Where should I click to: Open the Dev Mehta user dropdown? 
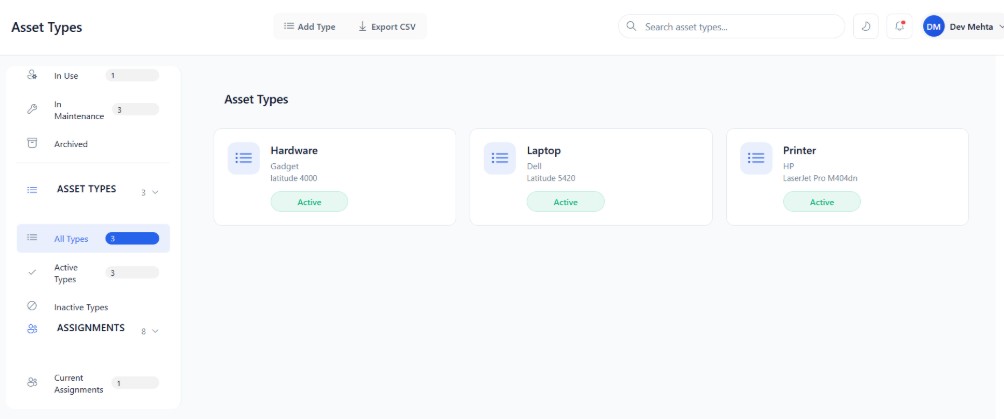(x=962, y=27)
